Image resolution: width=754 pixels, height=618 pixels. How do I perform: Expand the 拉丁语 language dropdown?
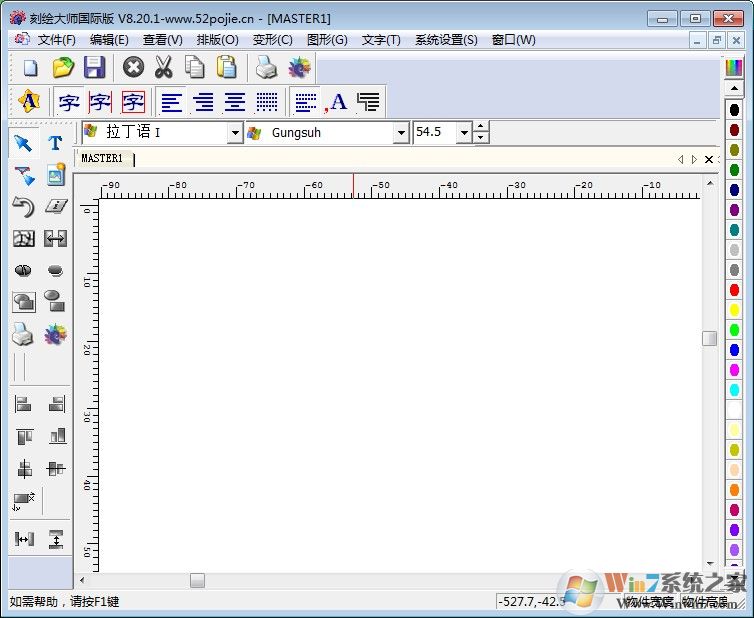(236, 133)
